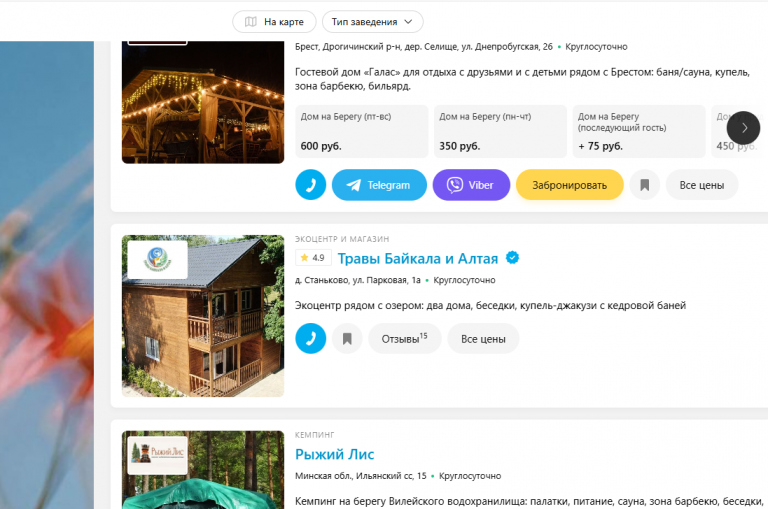Click the КЕМПИНГ category label
The height and width of the screenshot is (509, 768).
[314, 435]
